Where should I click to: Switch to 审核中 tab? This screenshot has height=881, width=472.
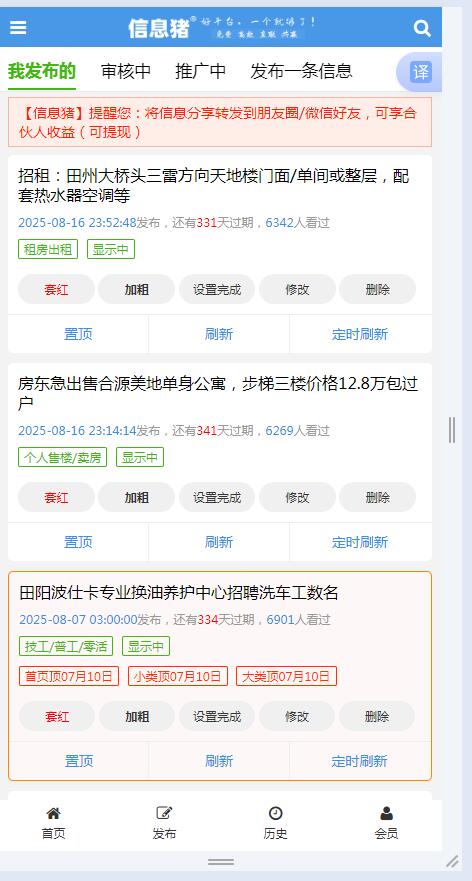pos(126,71)
